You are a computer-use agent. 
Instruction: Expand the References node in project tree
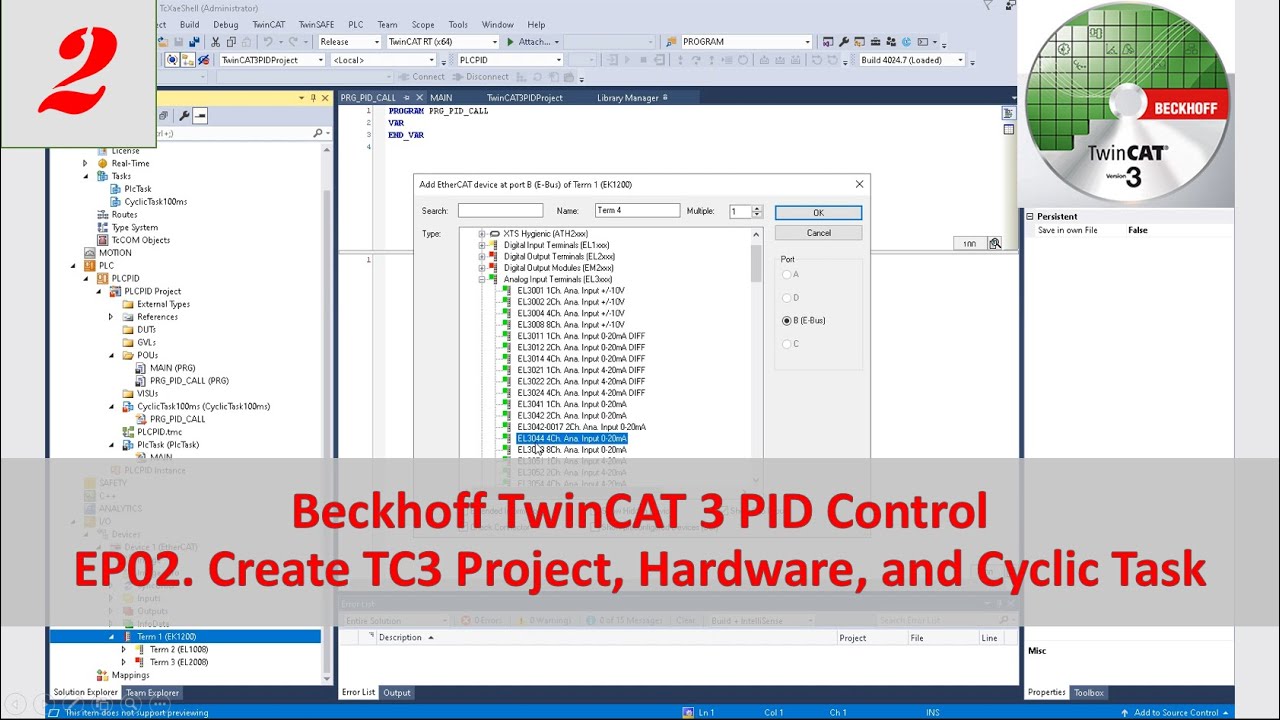(x=111, y=317)
